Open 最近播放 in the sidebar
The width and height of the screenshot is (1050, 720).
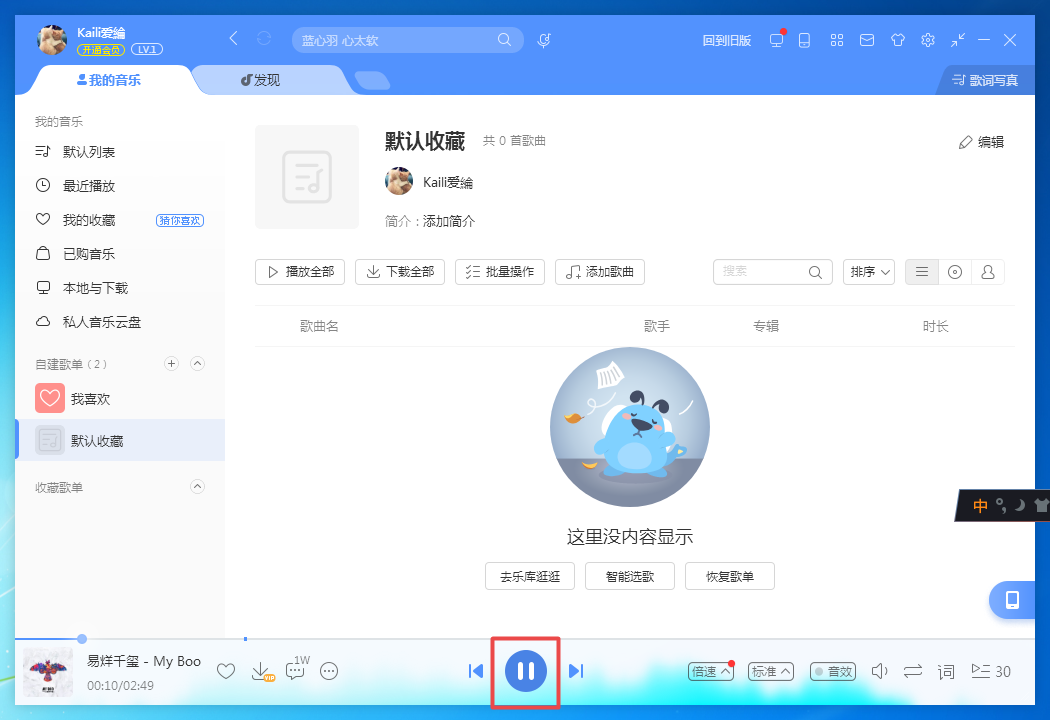click(89, 186)
